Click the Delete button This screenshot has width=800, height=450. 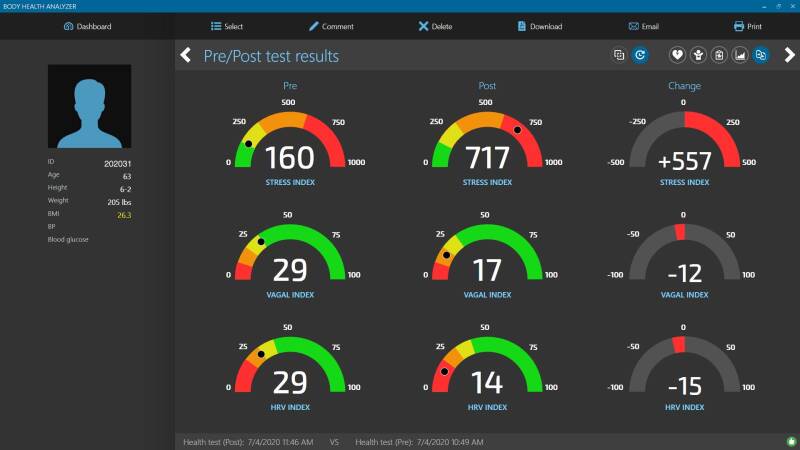click(x=435, y=27)
